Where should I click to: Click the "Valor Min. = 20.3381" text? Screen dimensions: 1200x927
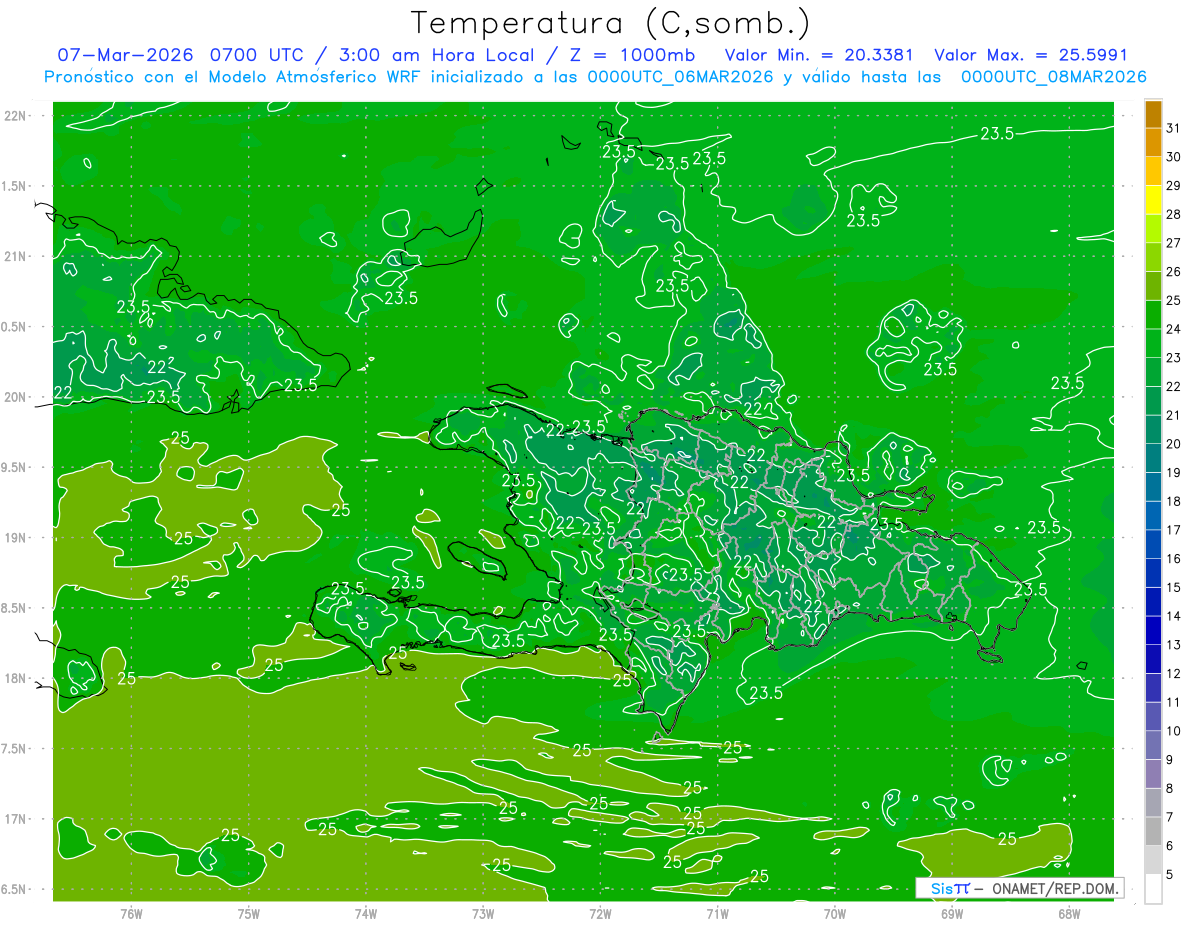[x=819, y=55]
